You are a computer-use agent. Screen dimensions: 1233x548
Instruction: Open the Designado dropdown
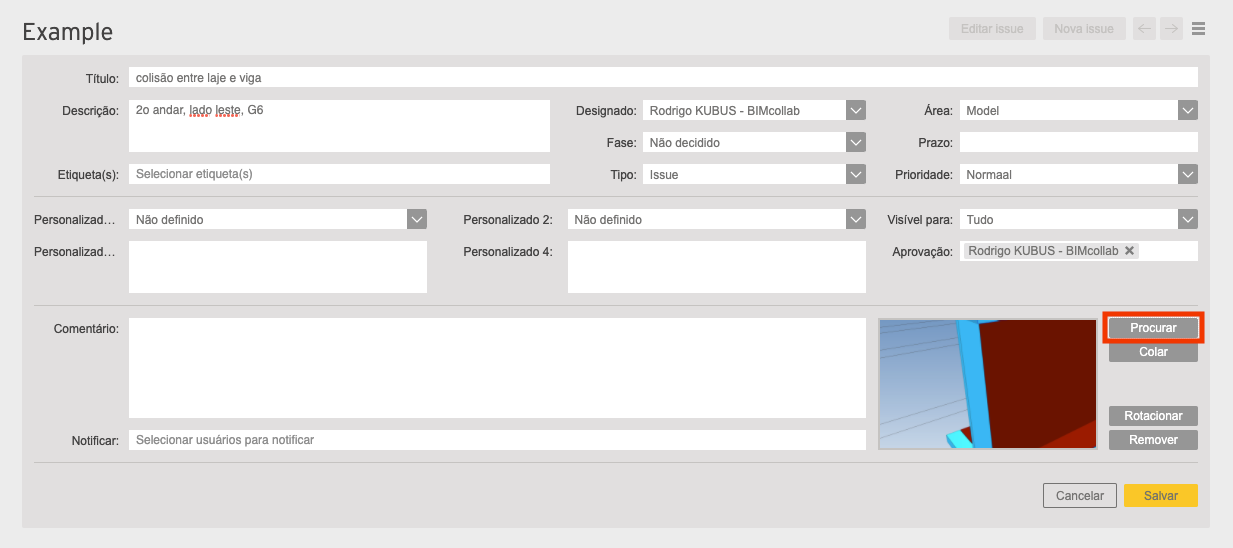point(855,110)
